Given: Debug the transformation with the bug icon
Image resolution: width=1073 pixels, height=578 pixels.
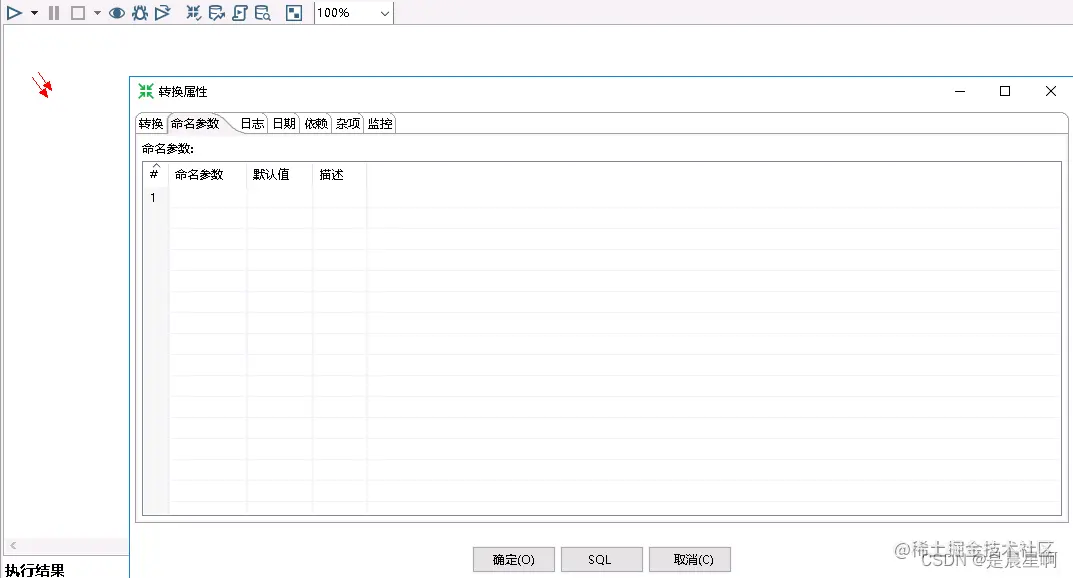Looking at the screenshot, I should pos(140,13).
